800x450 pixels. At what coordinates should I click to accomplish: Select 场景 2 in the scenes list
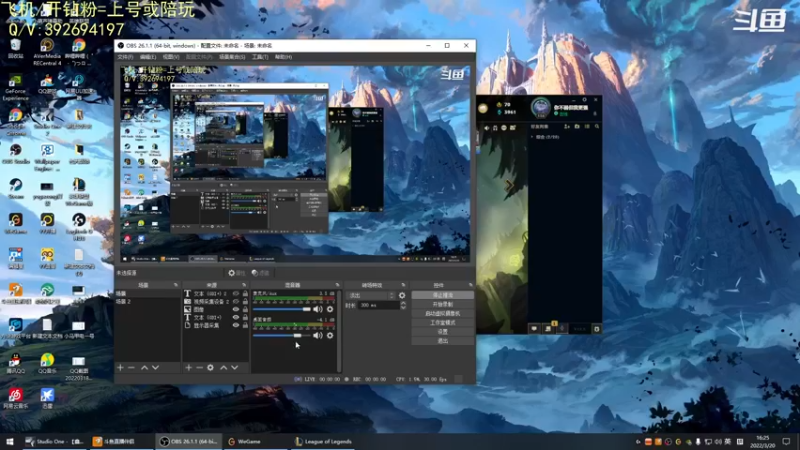click(x=147, y=302)
